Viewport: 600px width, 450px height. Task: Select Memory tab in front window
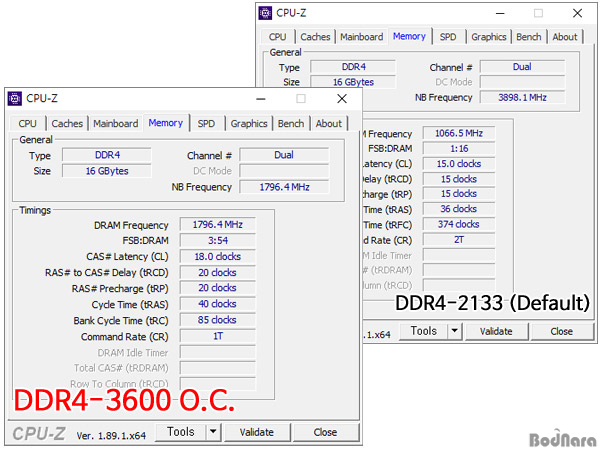pyautogui.click(x=166, y=123)
